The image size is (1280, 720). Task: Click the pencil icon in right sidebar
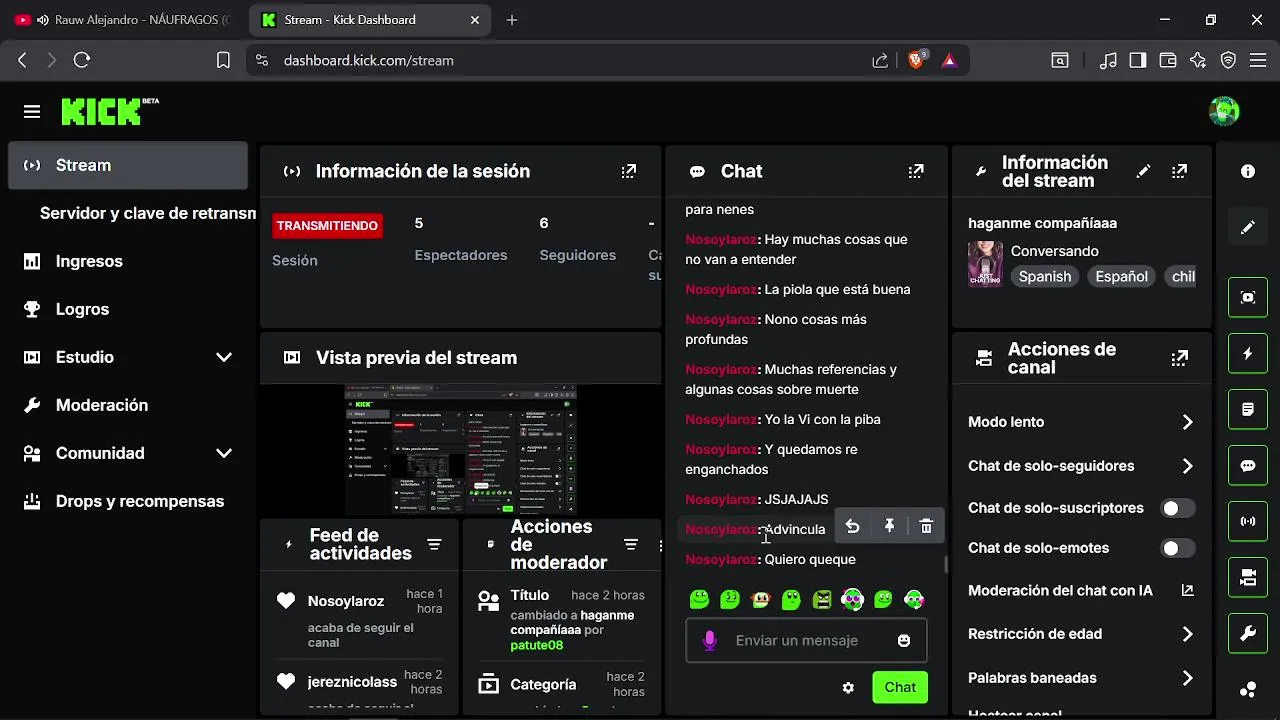[1248, 227]
